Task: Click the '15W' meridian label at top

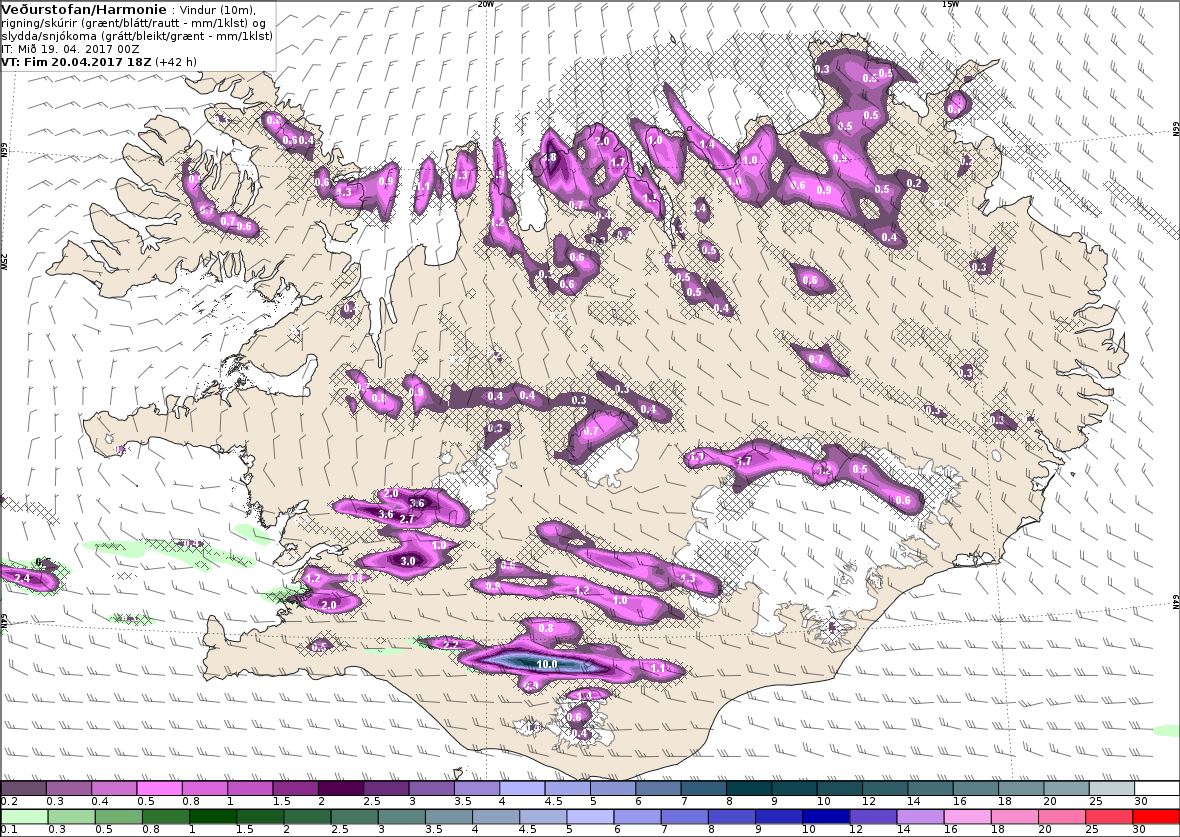Action: (950, 4)
